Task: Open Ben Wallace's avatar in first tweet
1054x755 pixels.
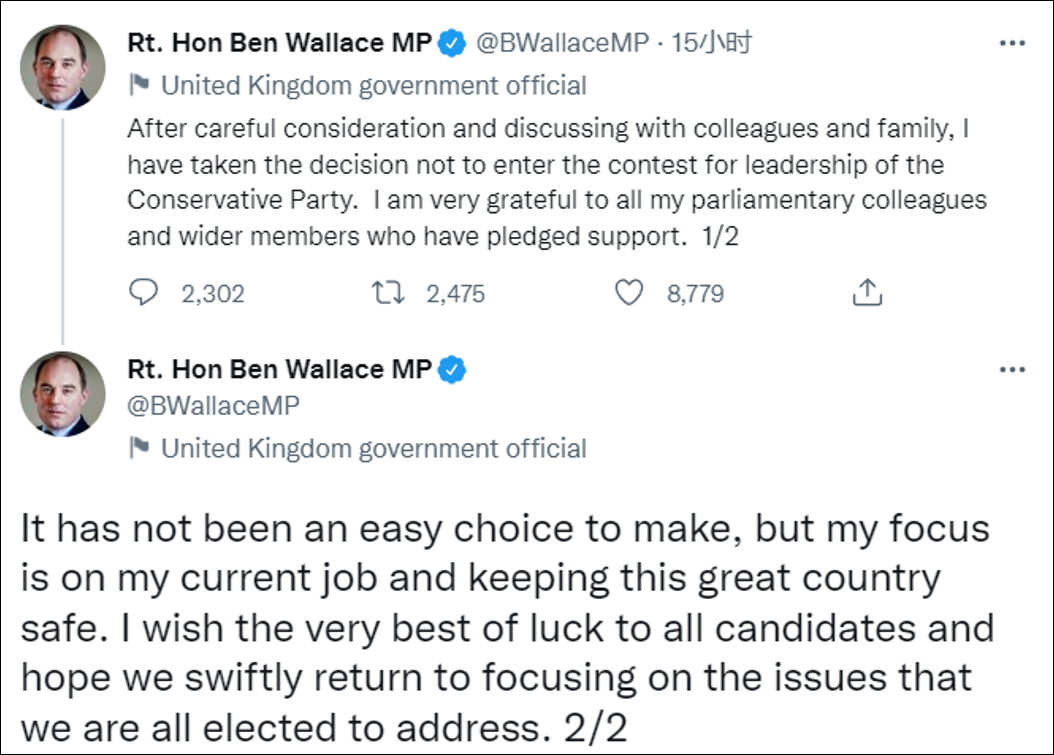Action: [63, 67]
